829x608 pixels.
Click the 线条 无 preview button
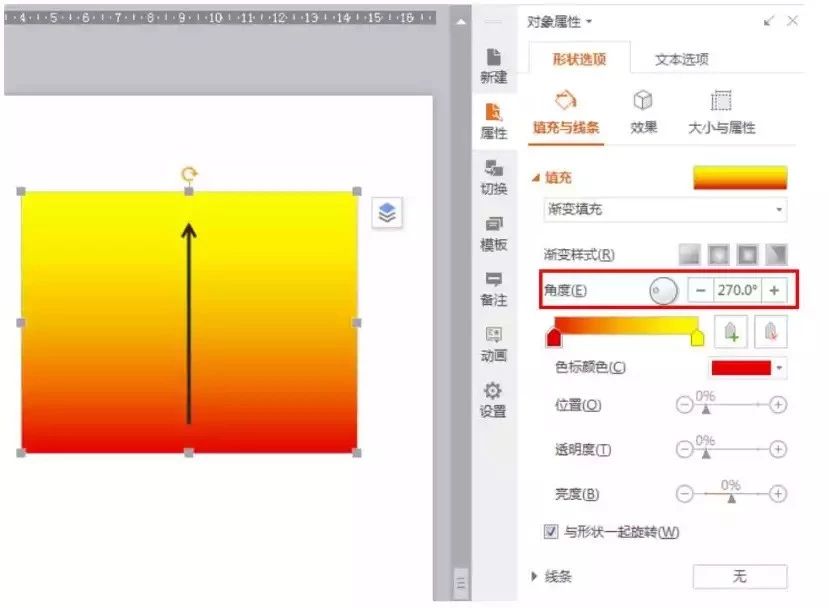pos(740,576)
